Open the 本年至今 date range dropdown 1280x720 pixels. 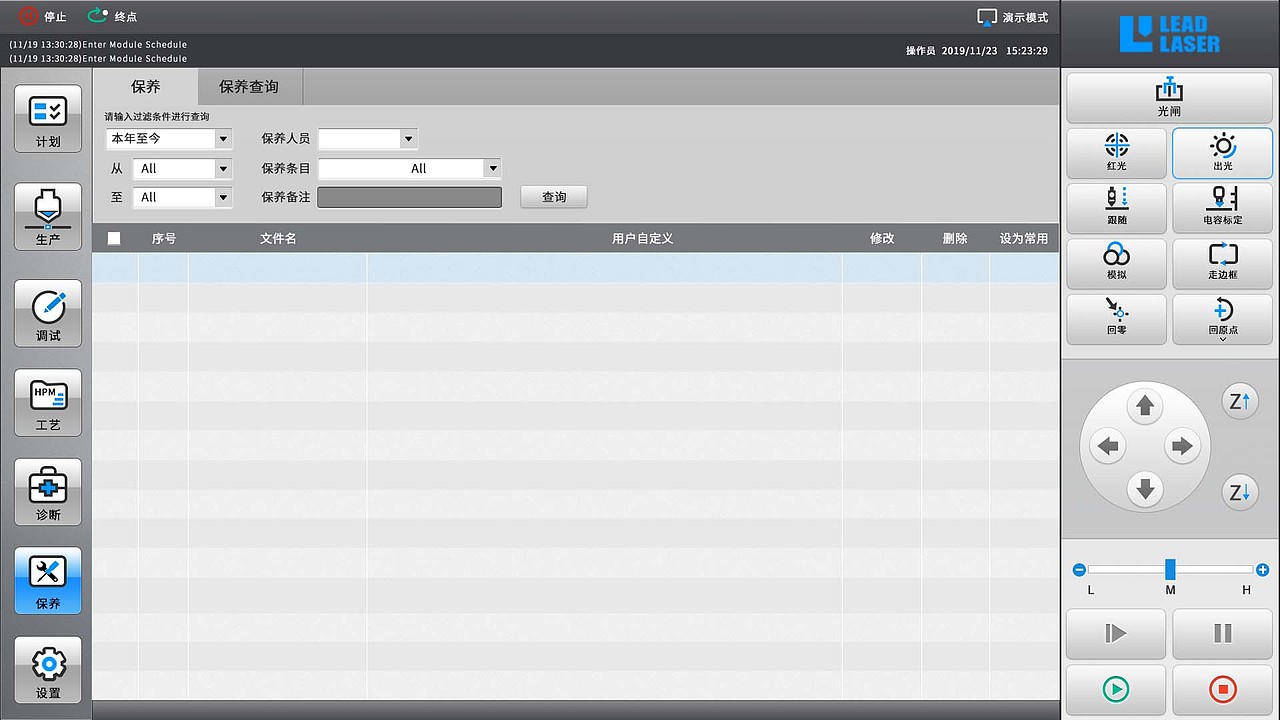point(169,138)
